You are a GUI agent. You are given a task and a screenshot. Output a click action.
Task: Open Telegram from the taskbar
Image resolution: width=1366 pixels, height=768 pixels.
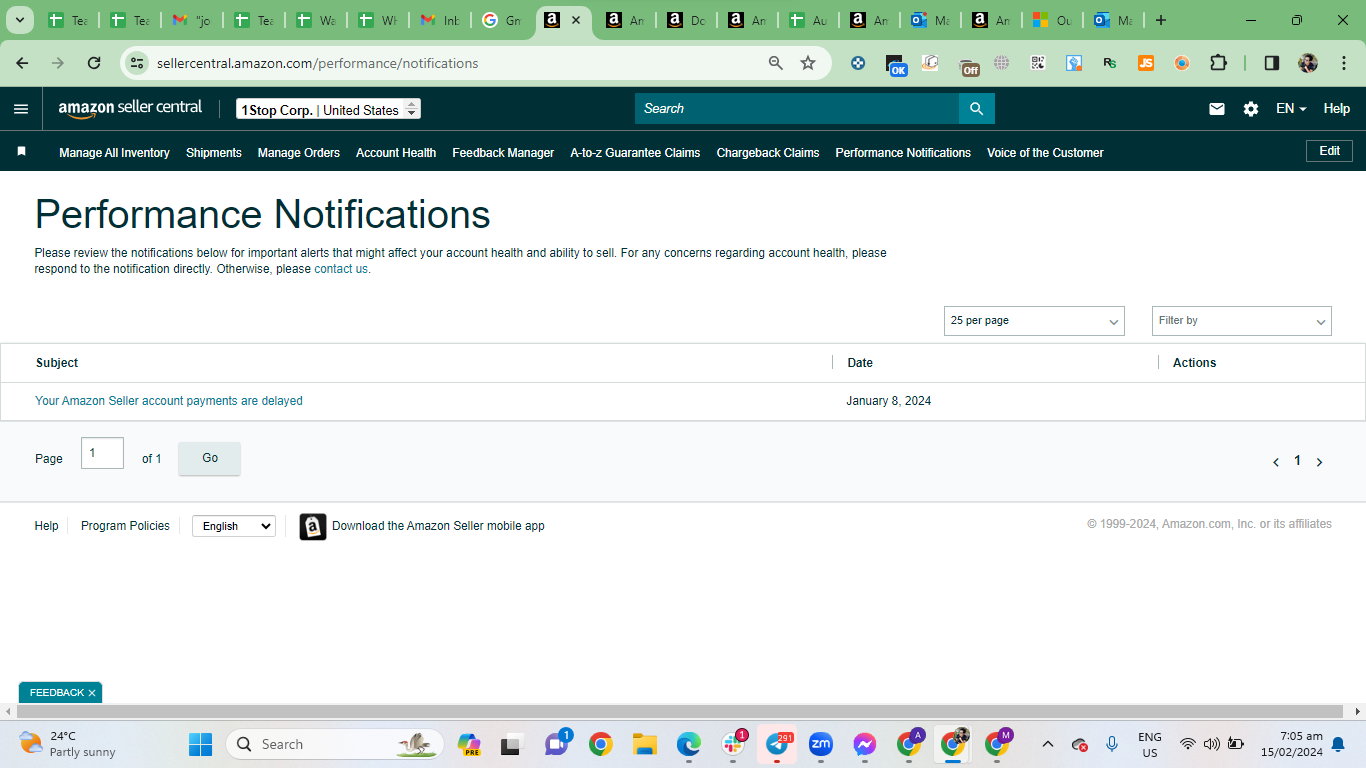click(777, 744)
